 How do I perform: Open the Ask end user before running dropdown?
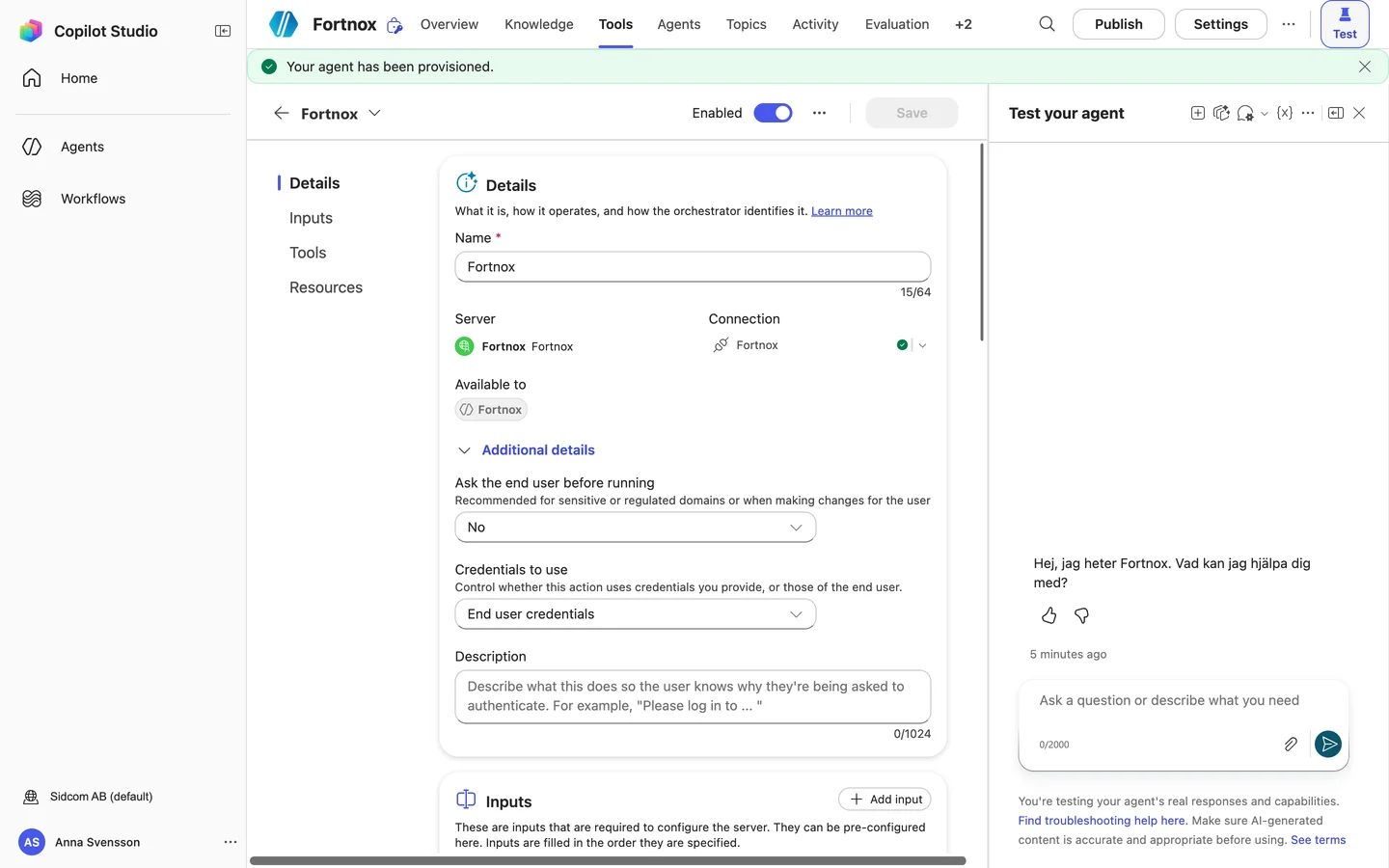(636, 528)
